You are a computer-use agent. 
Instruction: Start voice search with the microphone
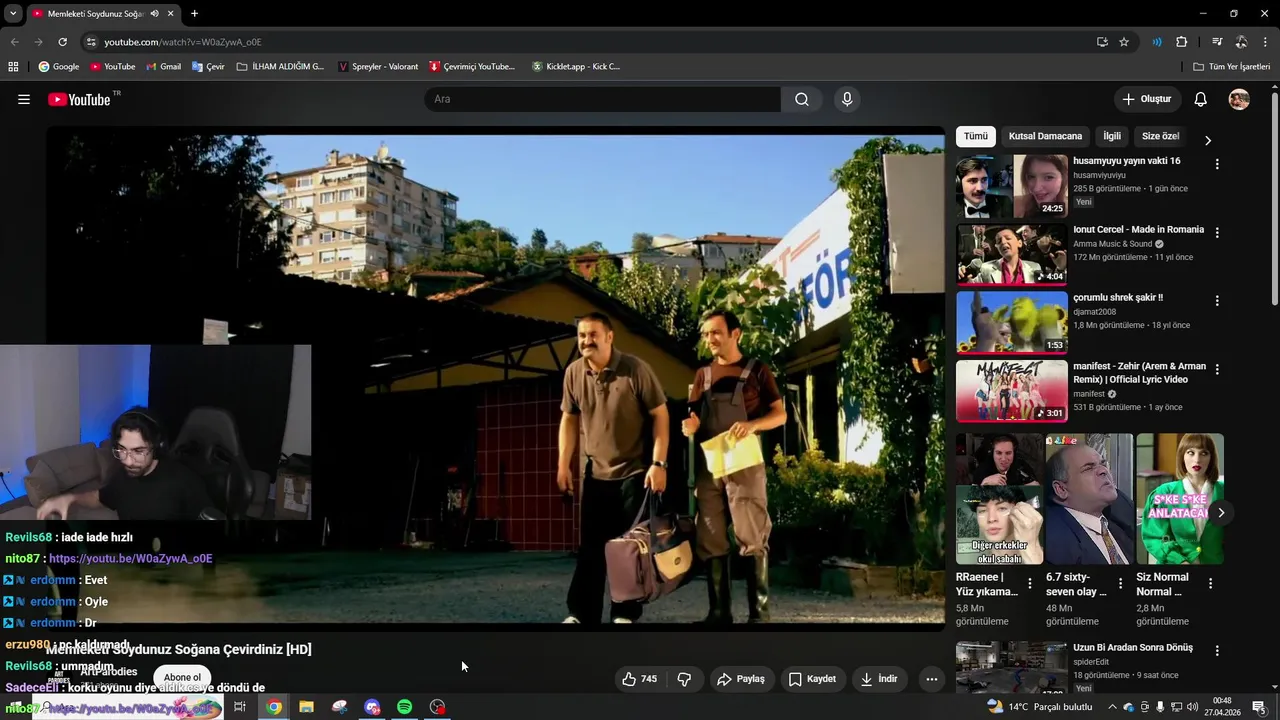point(847,99)
